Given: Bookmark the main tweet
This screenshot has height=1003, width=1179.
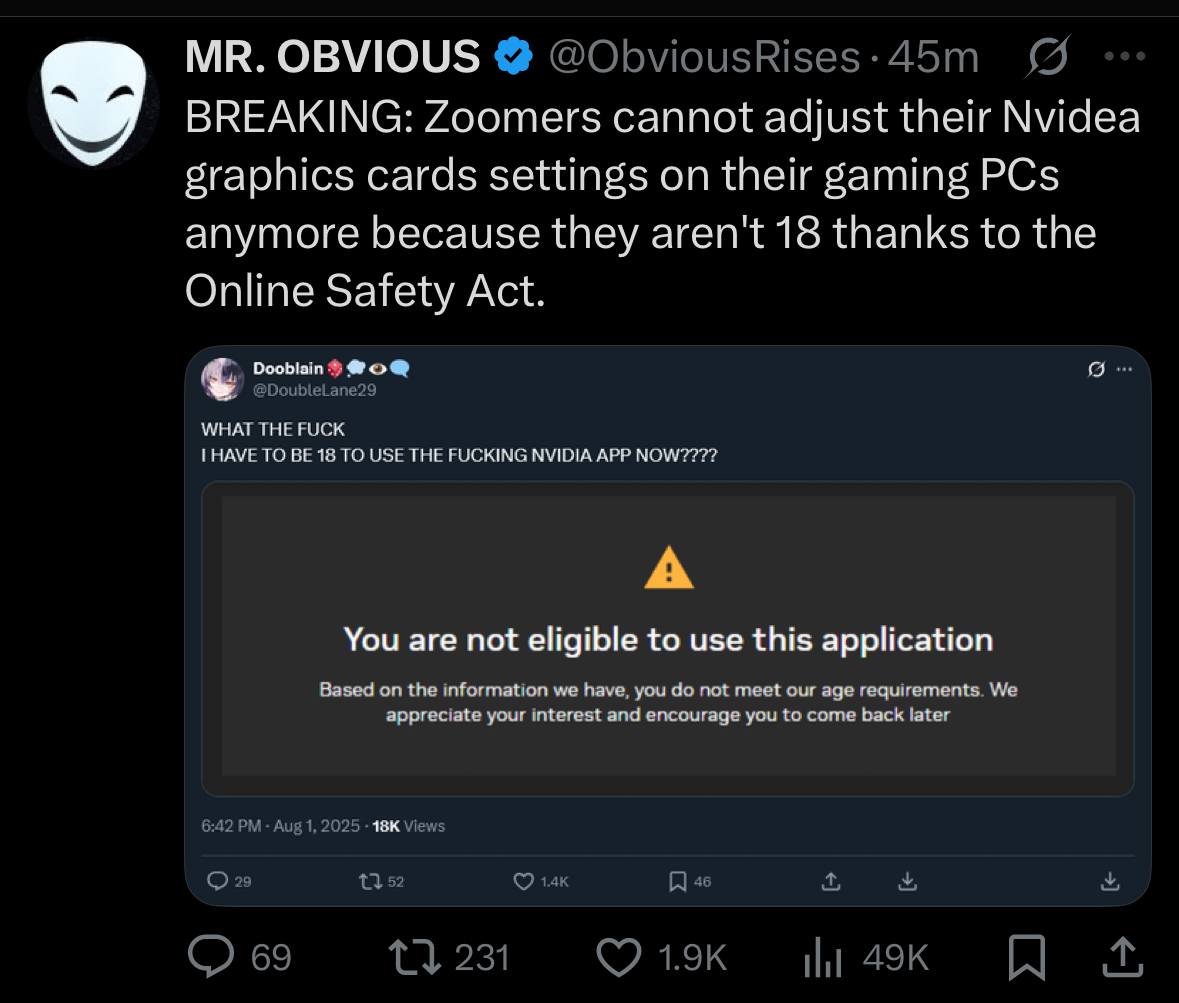Looking at the screenshot, I should click(x=1026, y=957).
